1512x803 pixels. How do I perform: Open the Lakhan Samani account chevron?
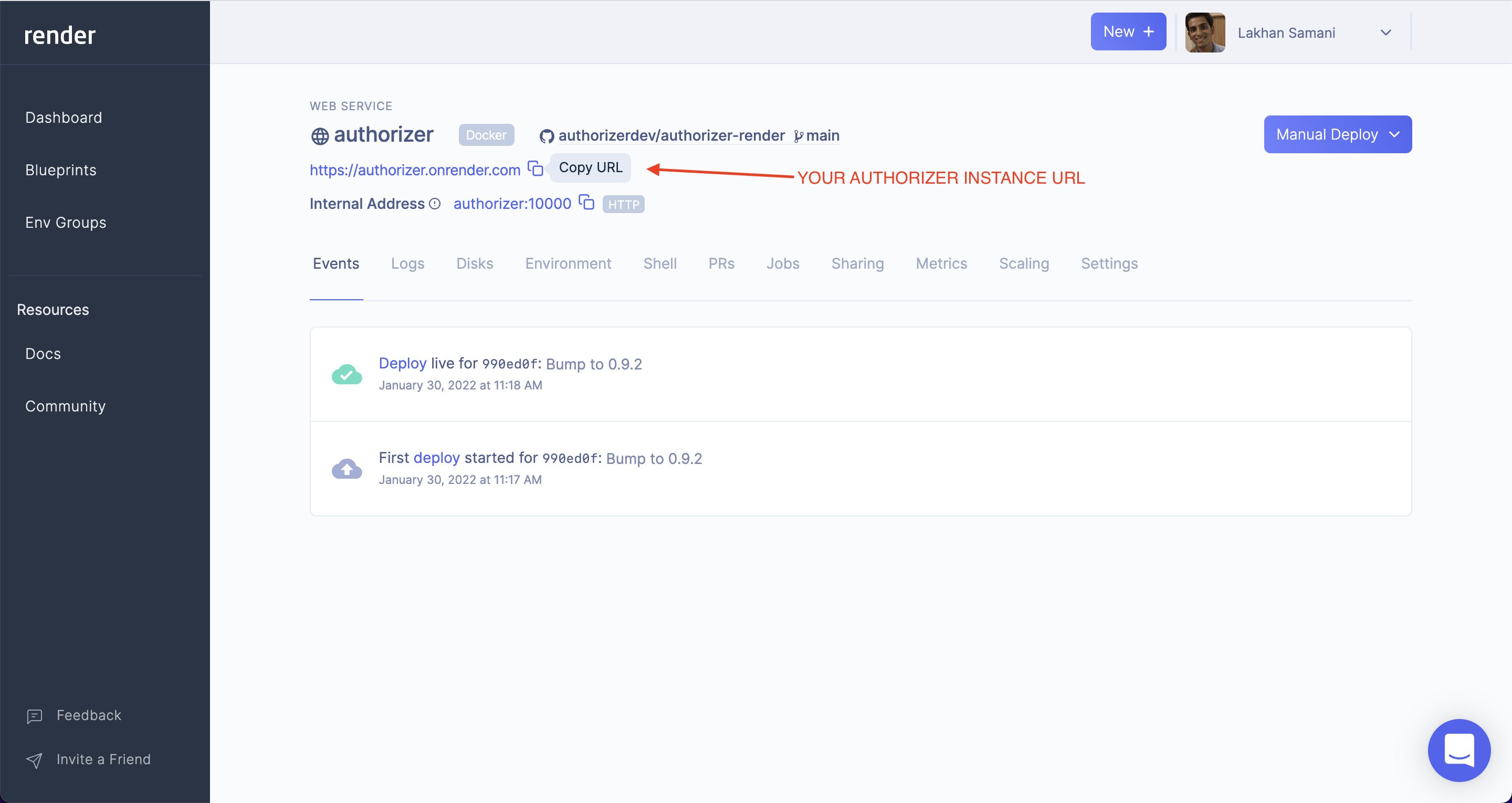click(1385, 33)
